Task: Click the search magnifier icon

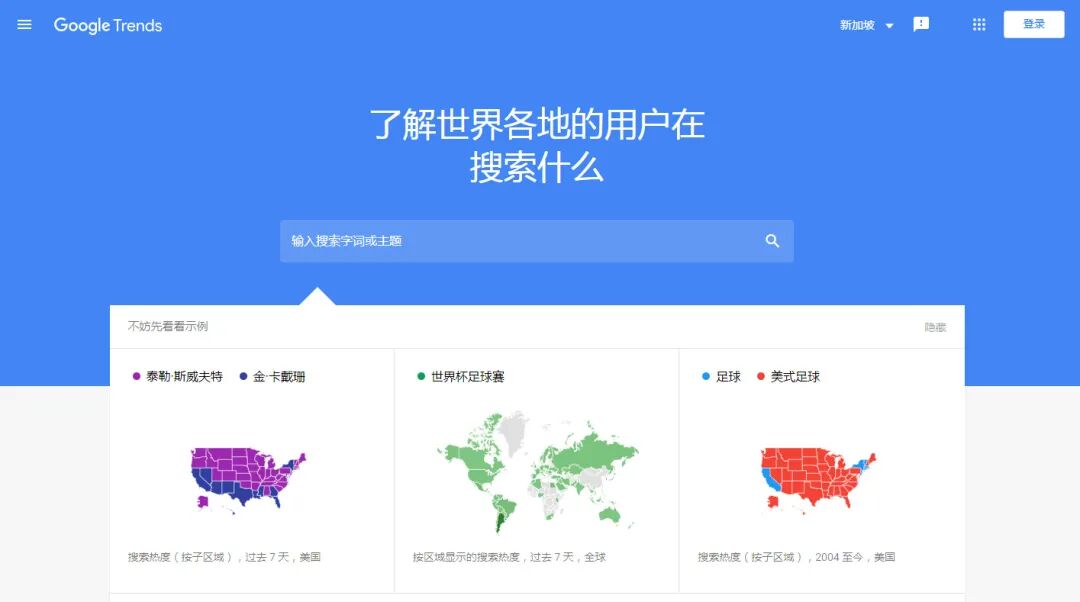Action: (771, 240)
